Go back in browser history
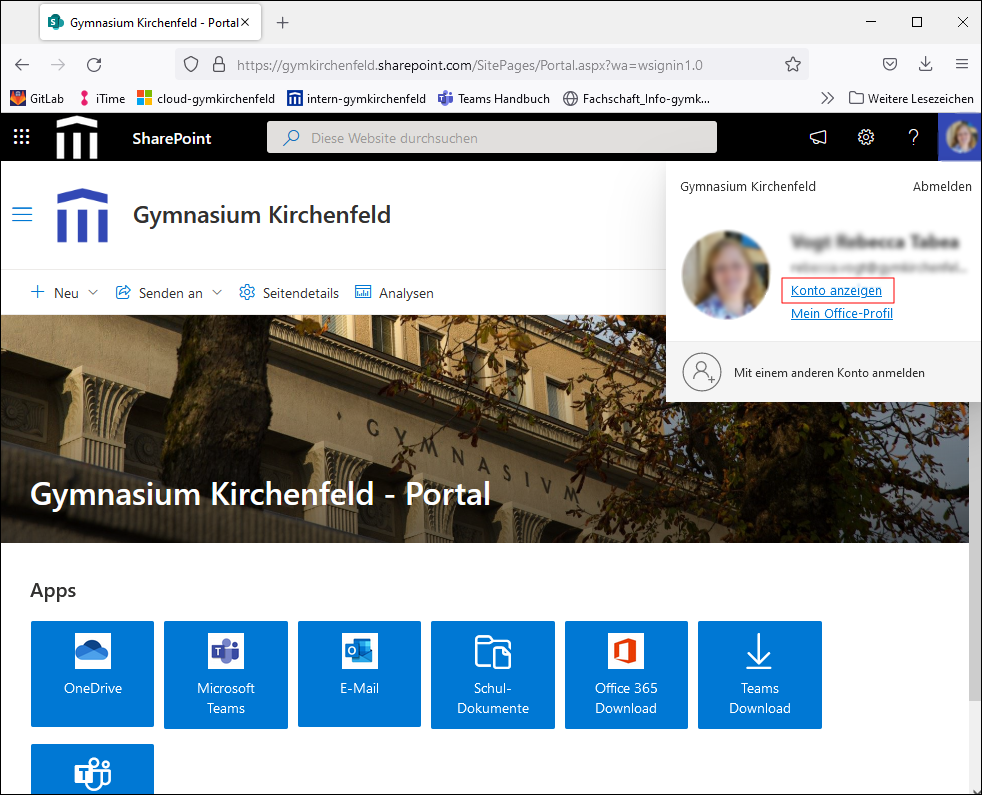 [x=22, y=65]
